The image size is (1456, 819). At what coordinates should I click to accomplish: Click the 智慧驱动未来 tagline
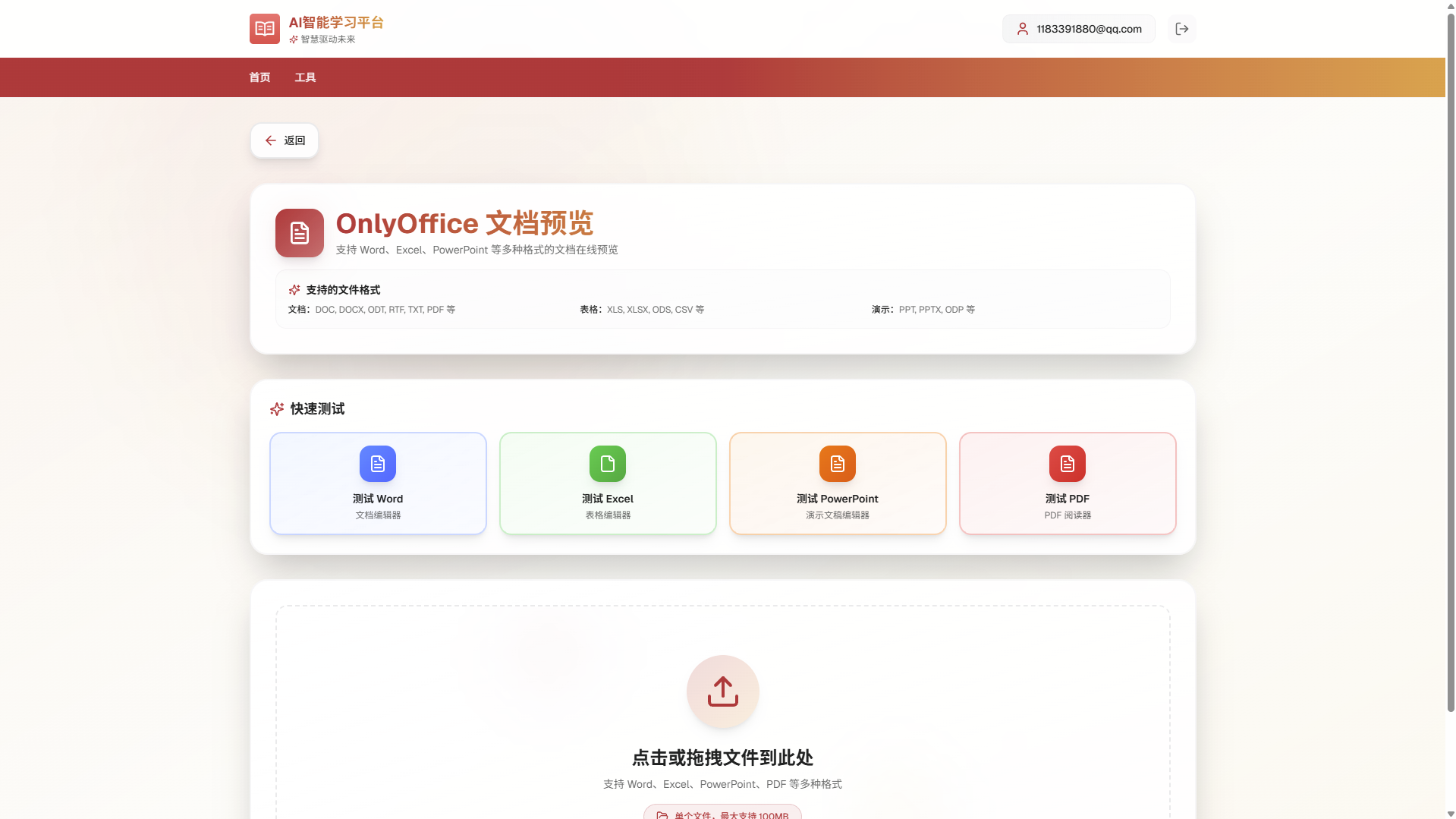(328, 39)
